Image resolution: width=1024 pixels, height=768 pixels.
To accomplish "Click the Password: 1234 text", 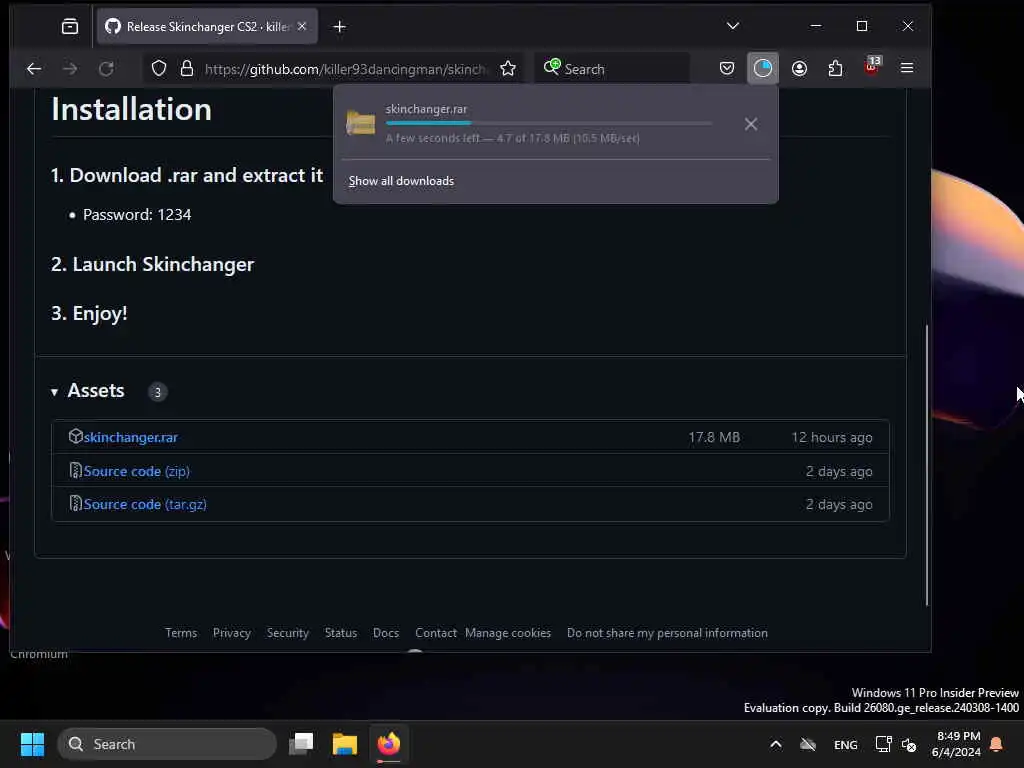I will click(137, 215).
